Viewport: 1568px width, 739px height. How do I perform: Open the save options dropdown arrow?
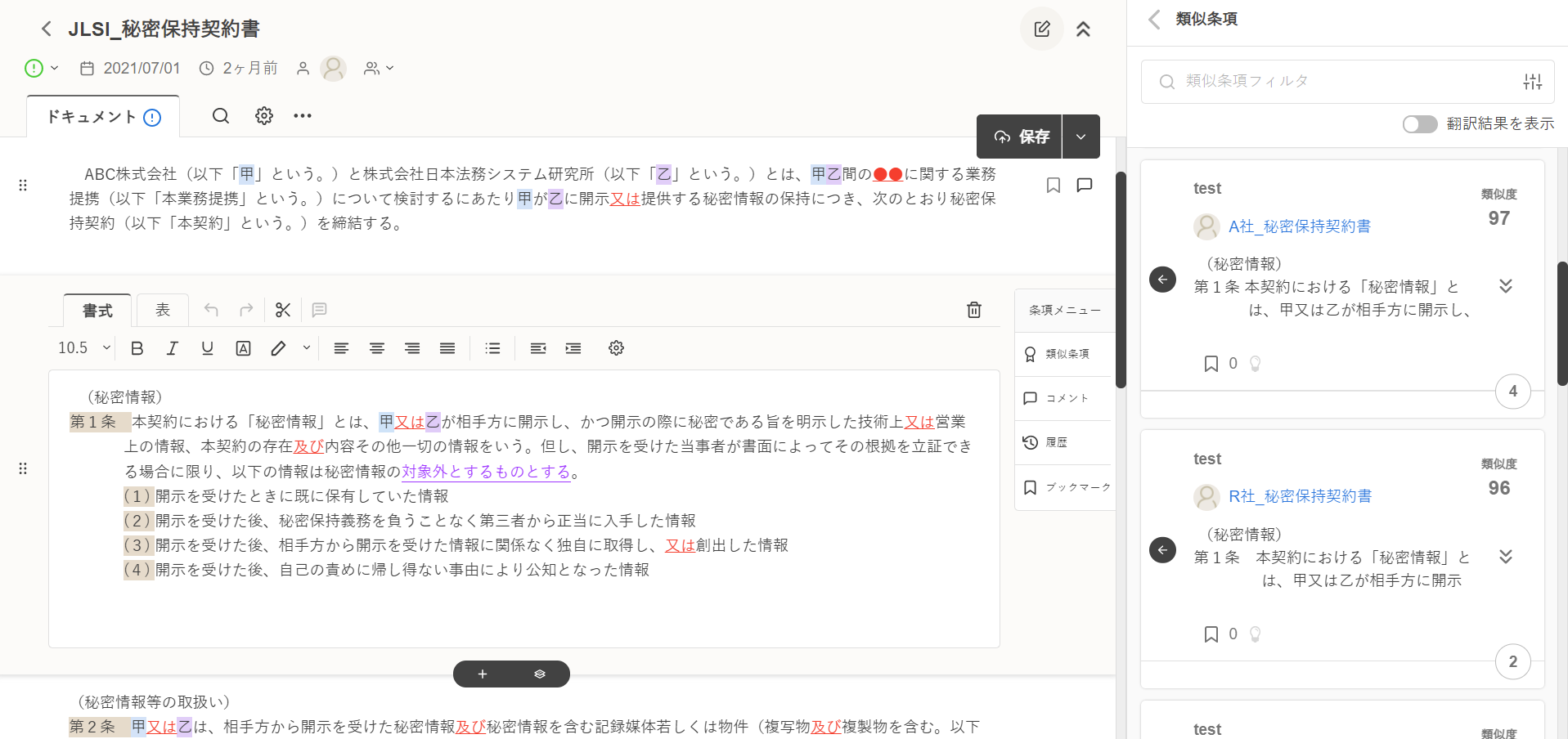tap(1081, 137)
